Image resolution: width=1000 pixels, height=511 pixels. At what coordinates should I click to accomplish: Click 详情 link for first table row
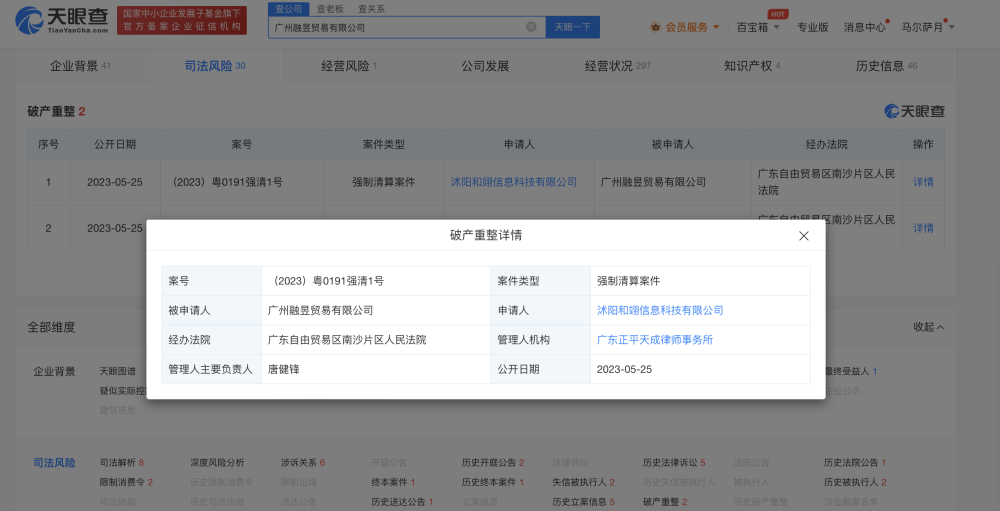(922, 182)
